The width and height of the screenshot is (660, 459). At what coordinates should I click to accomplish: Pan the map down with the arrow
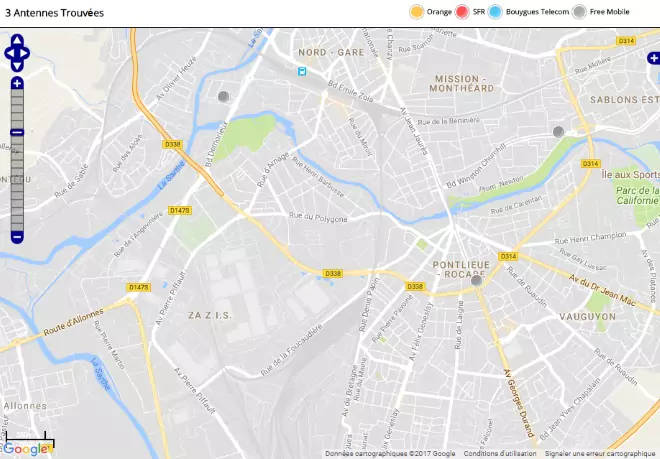pyautogui.click(x=17, y=67)
